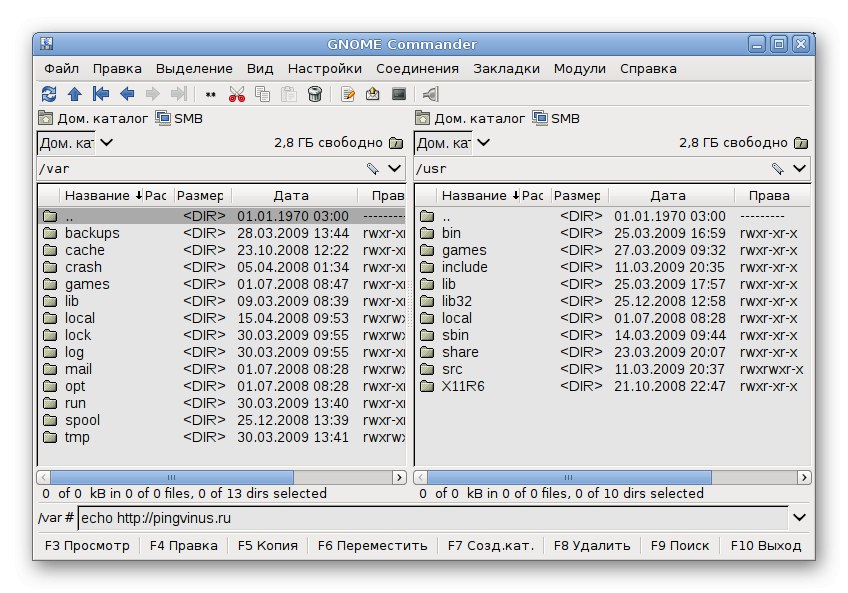Screen dimensions: 848x593
Task: Sort left panel by Дата column header
Action: pyautogui.click(x=292, y=195)
